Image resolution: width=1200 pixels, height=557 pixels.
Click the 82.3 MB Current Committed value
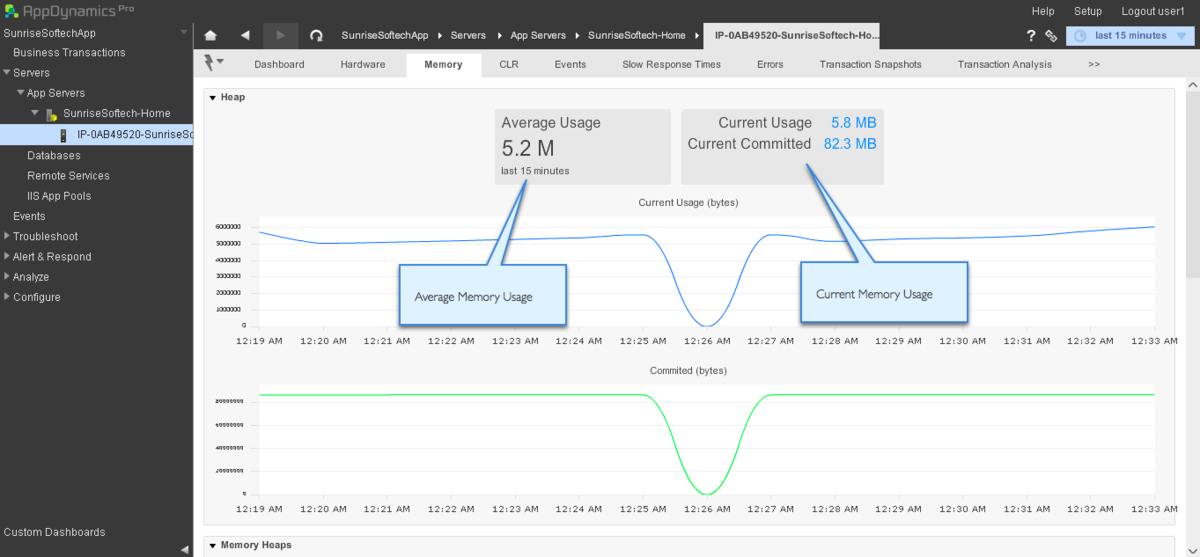849,144
